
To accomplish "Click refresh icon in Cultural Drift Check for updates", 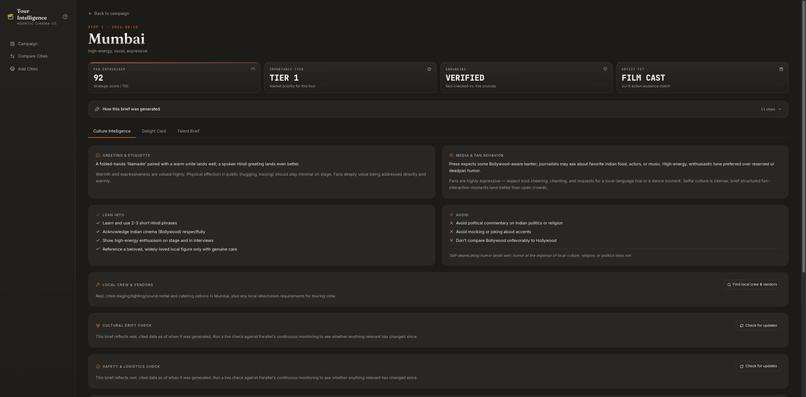I will coord(741,326).
